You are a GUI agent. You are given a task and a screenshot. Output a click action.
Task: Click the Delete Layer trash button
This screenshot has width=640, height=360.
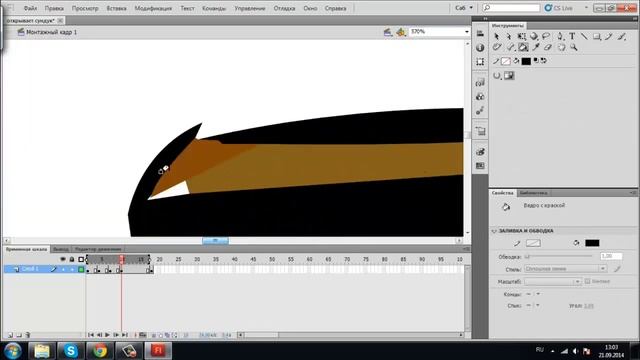28,335
